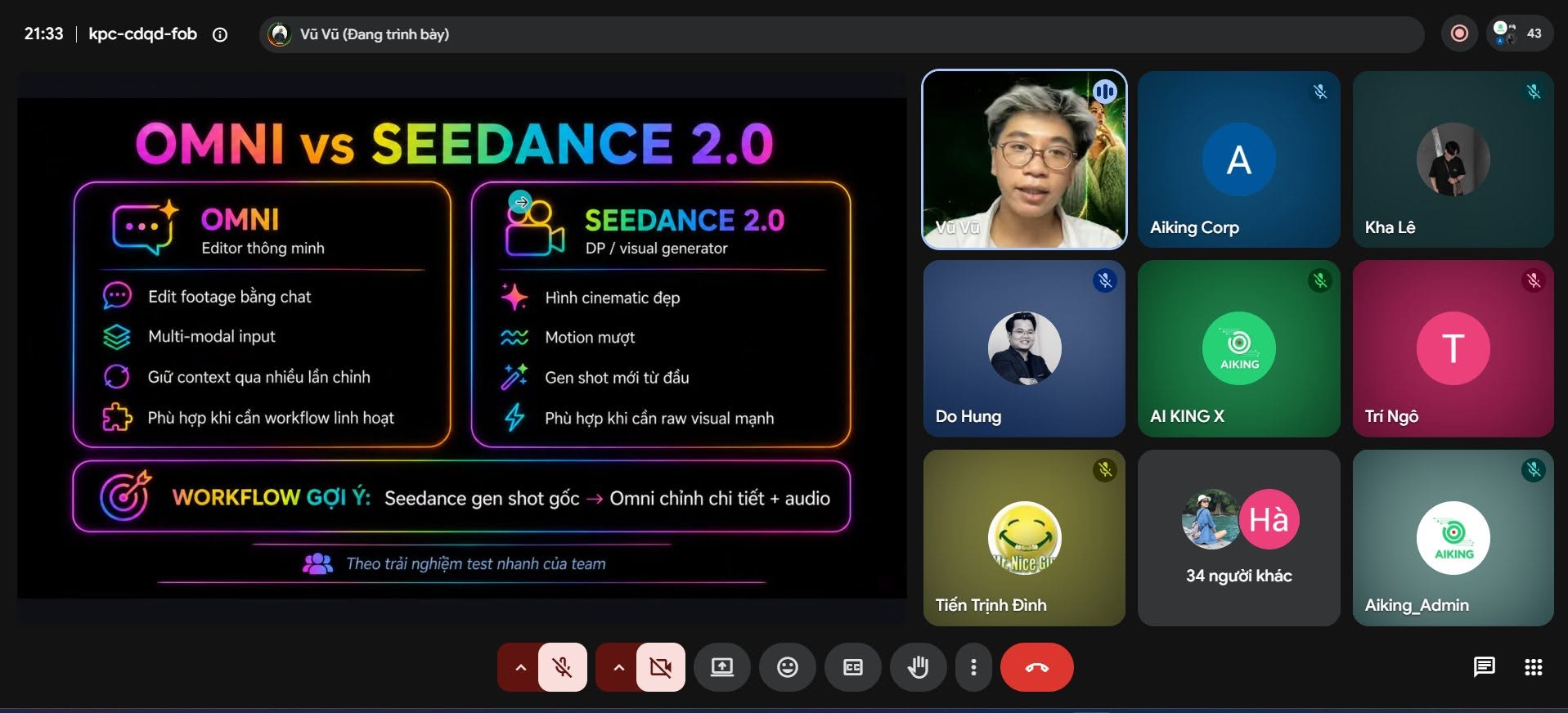Click muted mic icon on Kha Lê tile
Screen dimensions: 1568x713
point(1534,92)
